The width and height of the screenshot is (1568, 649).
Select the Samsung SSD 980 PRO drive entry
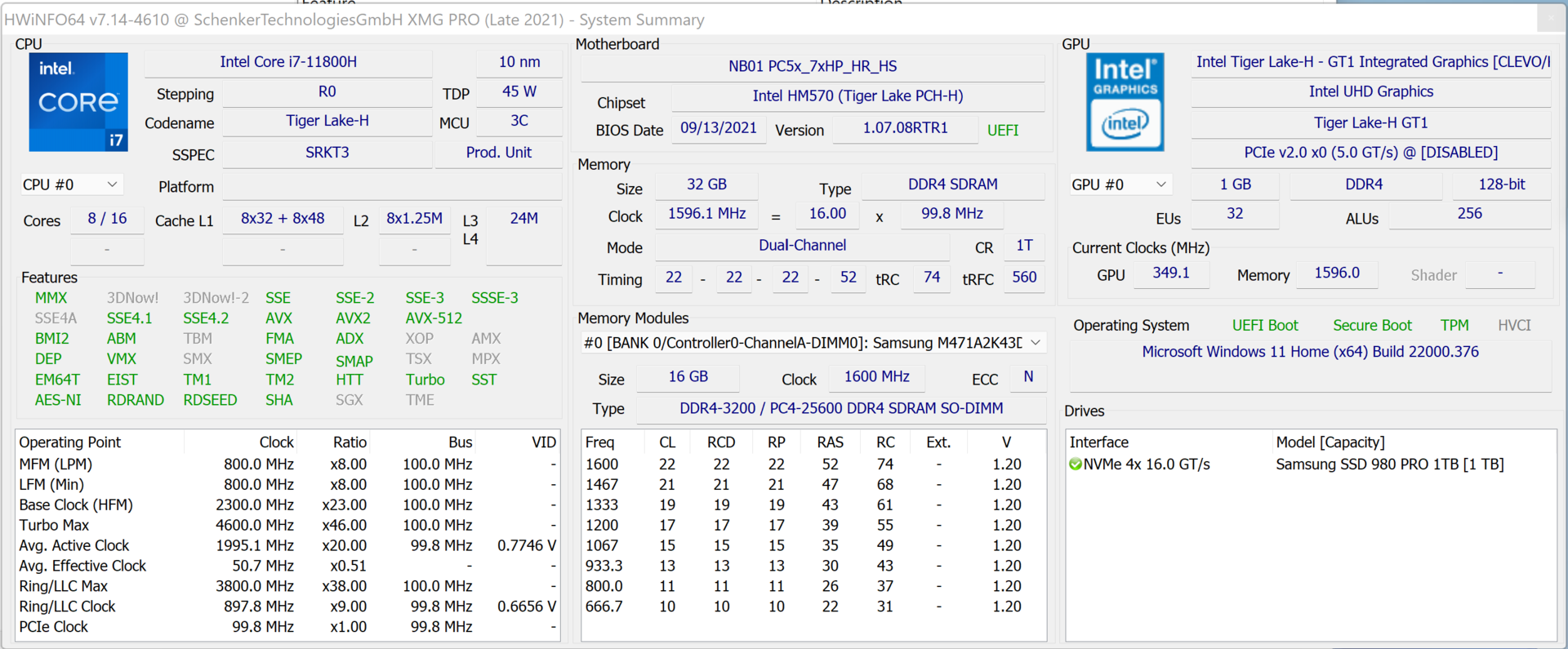1388,465
